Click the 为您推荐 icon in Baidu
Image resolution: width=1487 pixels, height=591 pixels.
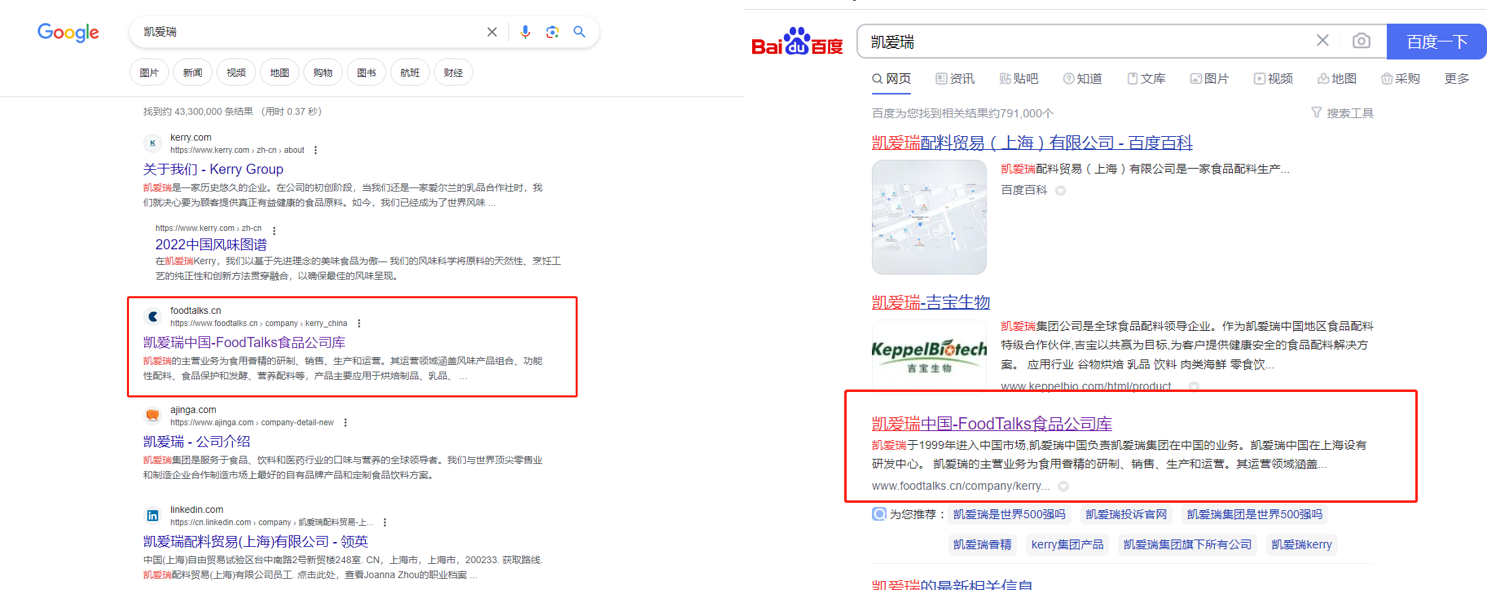pos(879,514)
